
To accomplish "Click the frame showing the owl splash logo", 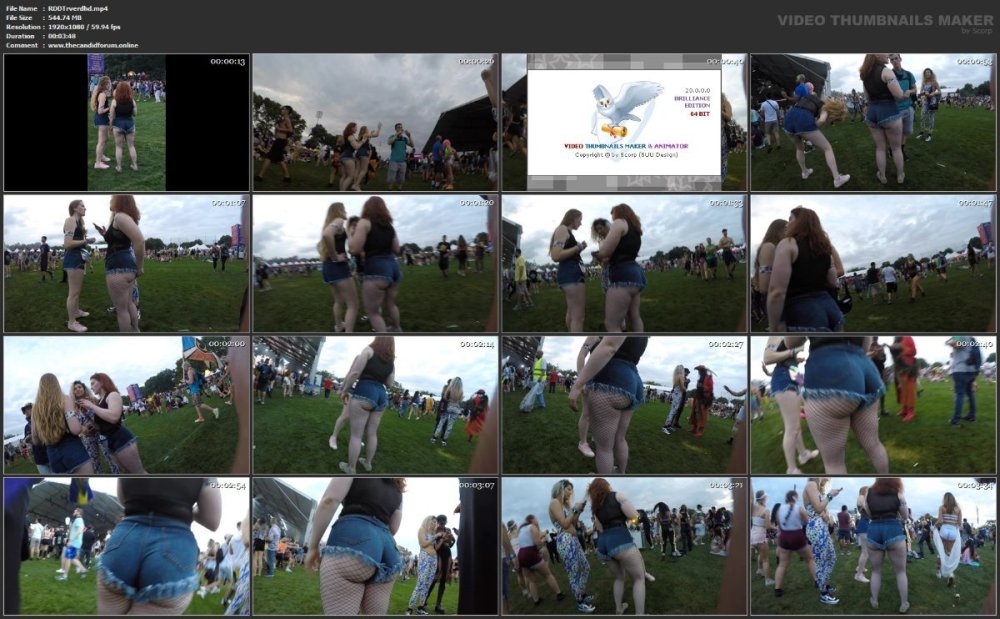I will [624, 122].
